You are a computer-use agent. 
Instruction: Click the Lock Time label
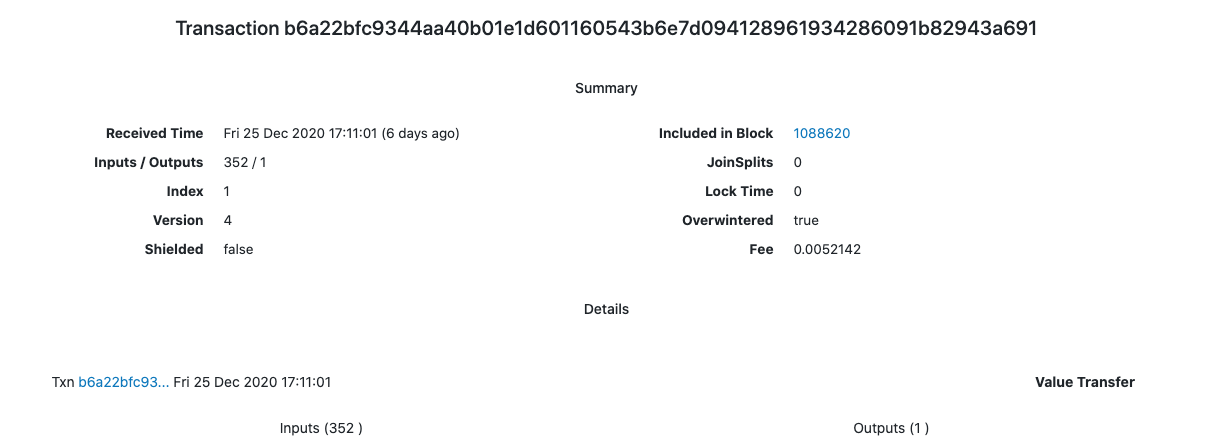pyautogui.click(x=739, y=191)
